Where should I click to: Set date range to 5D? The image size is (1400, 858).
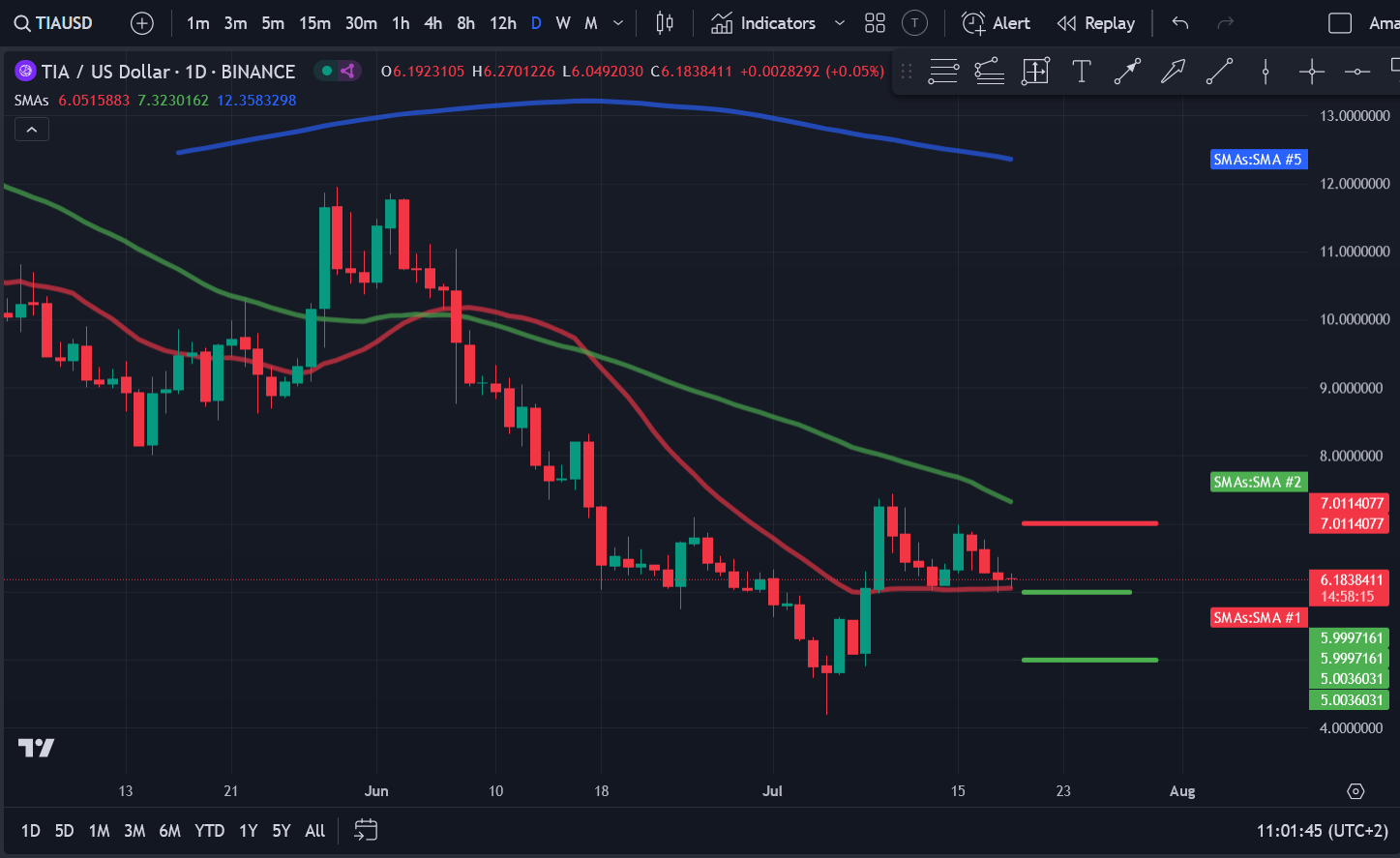click(x=64, y=831)
